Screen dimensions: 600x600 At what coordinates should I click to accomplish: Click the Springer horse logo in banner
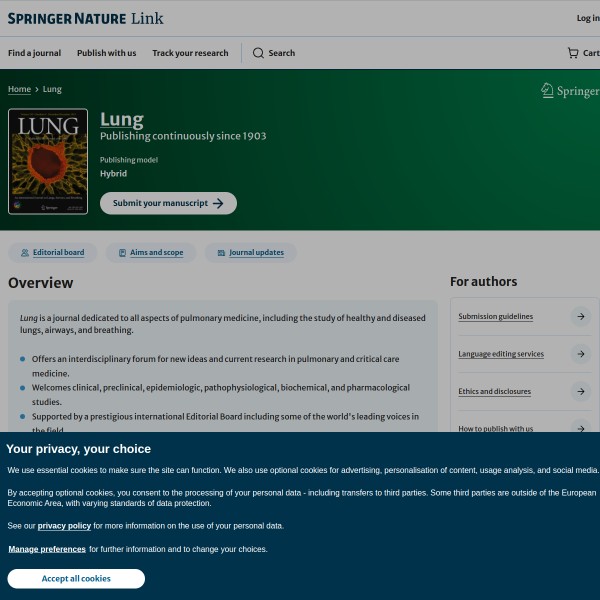tap(547, 91)
